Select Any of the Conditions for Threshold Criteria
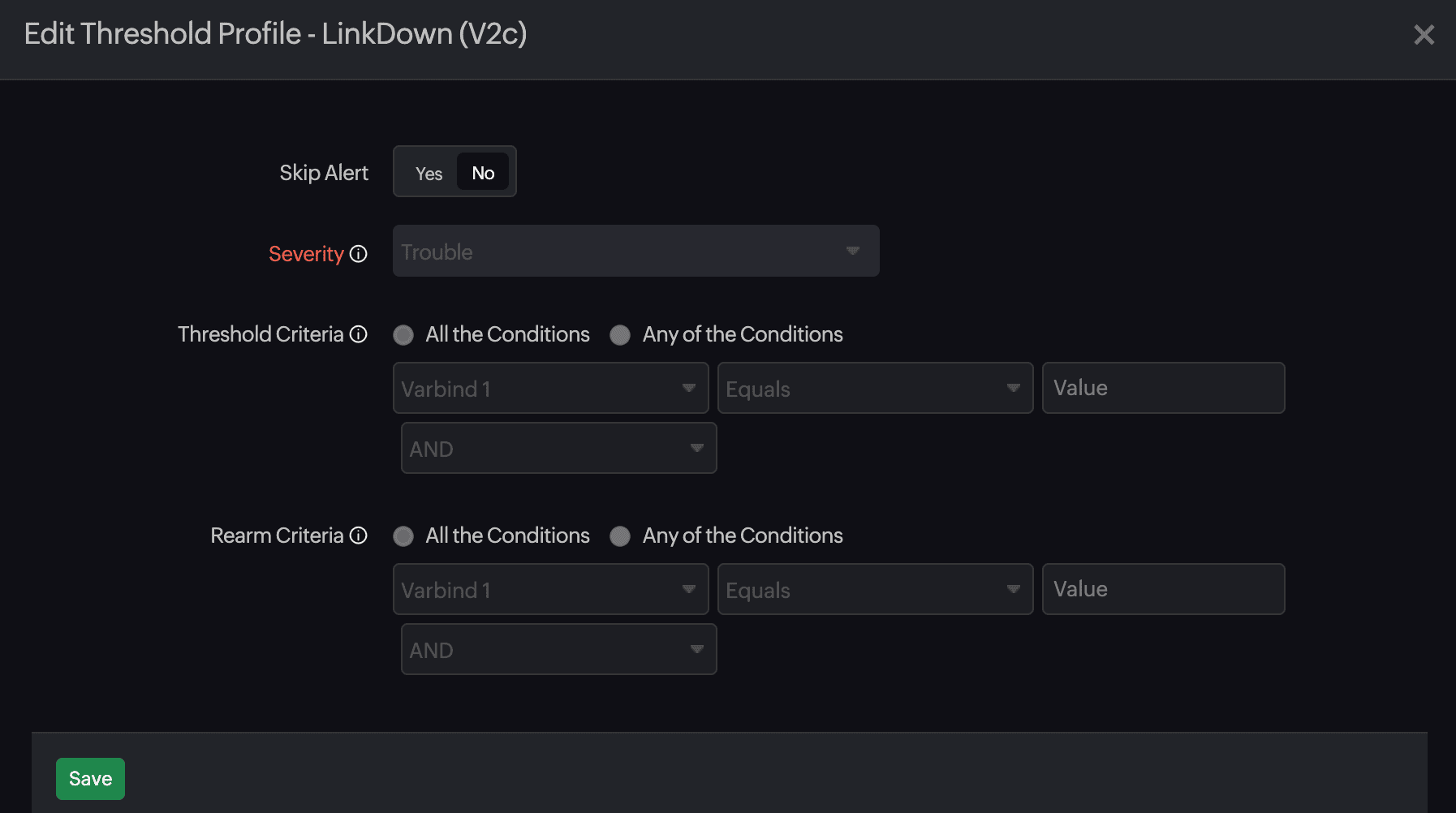 (x=620, y=335)
